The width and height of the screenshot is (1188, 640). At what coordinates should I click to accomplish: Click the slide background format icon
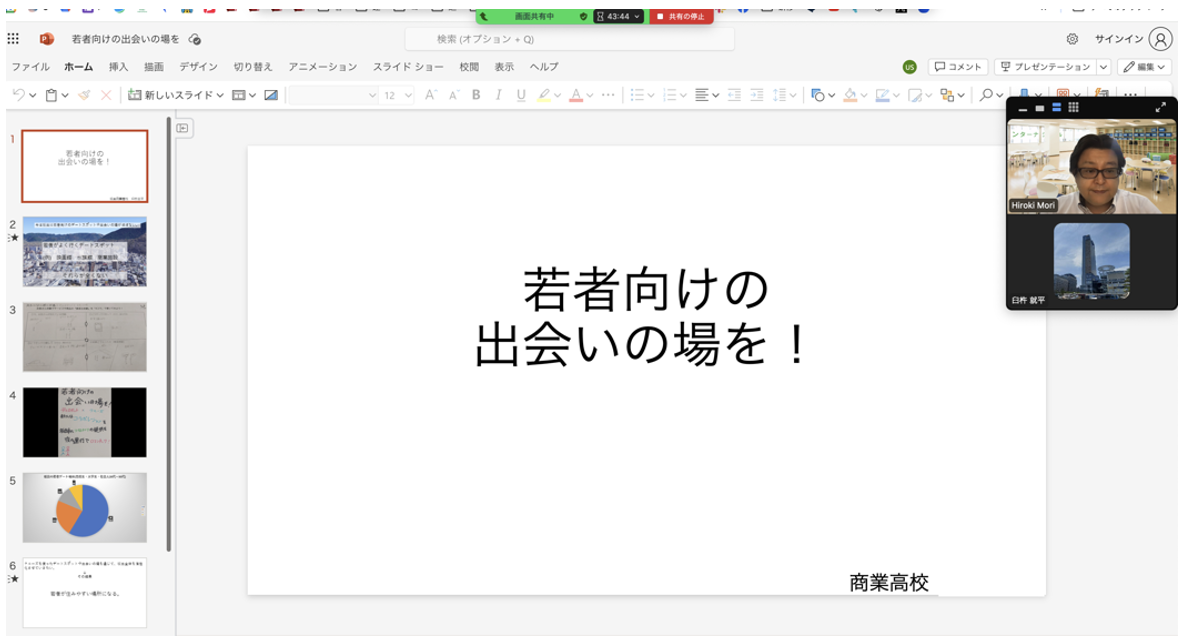(x=271, y=95)
